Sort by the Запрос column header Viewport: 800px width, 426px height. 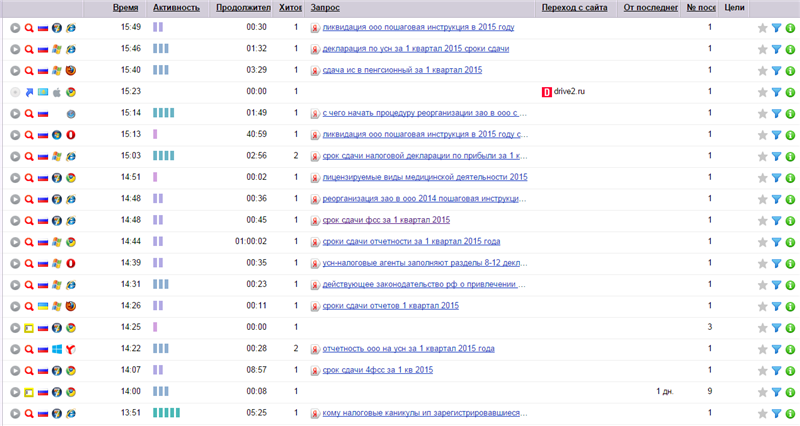point(325,8)
